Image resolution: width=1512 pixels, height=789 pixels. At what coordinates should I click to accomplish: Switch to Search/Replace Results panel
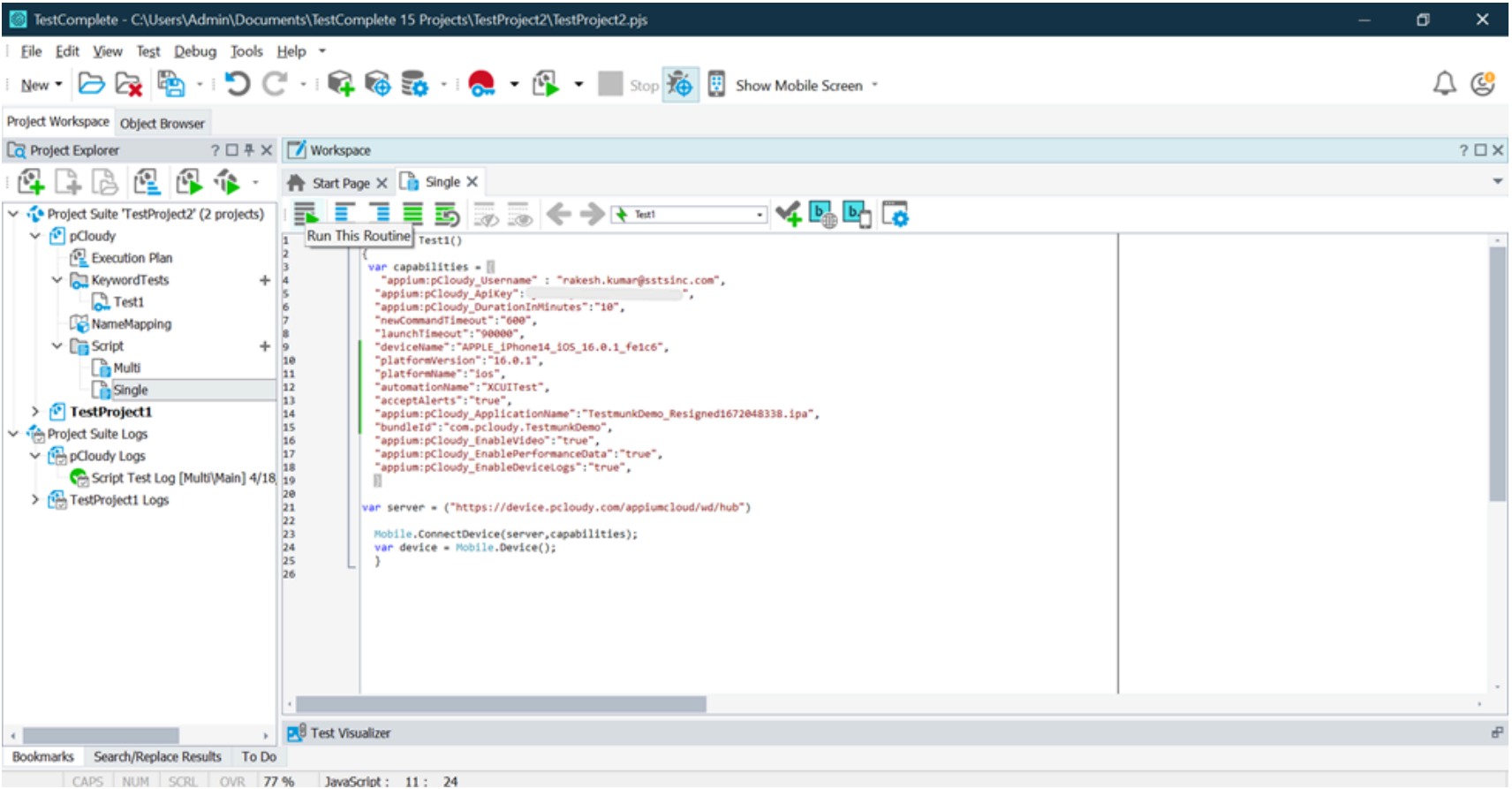157,757
